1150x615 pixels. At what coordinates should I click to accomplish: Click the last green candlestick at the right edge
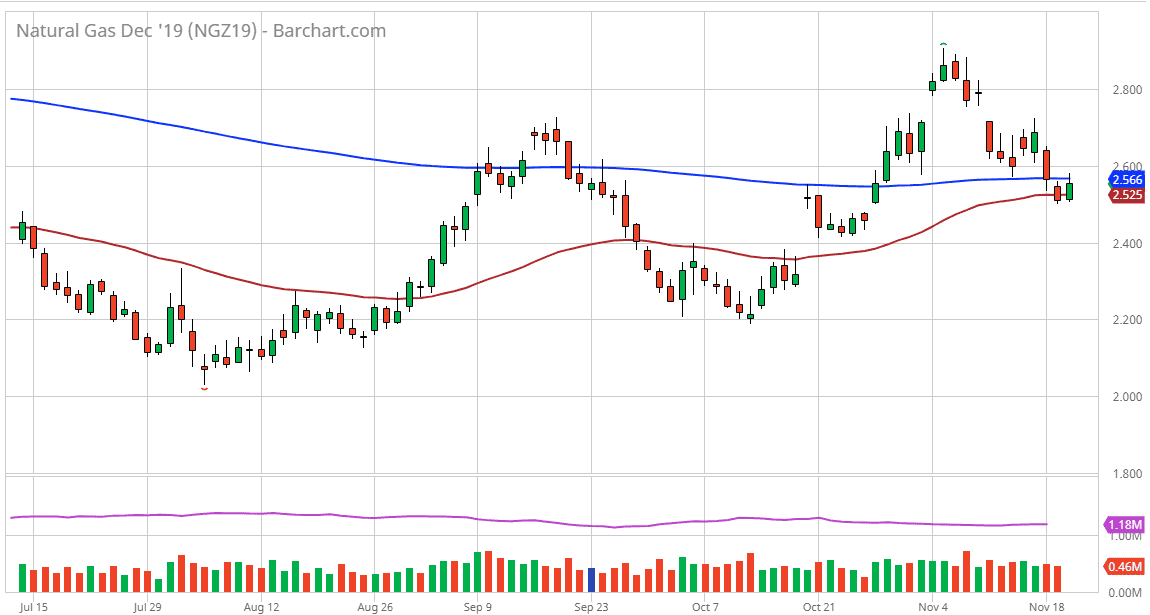point(1069,190)
